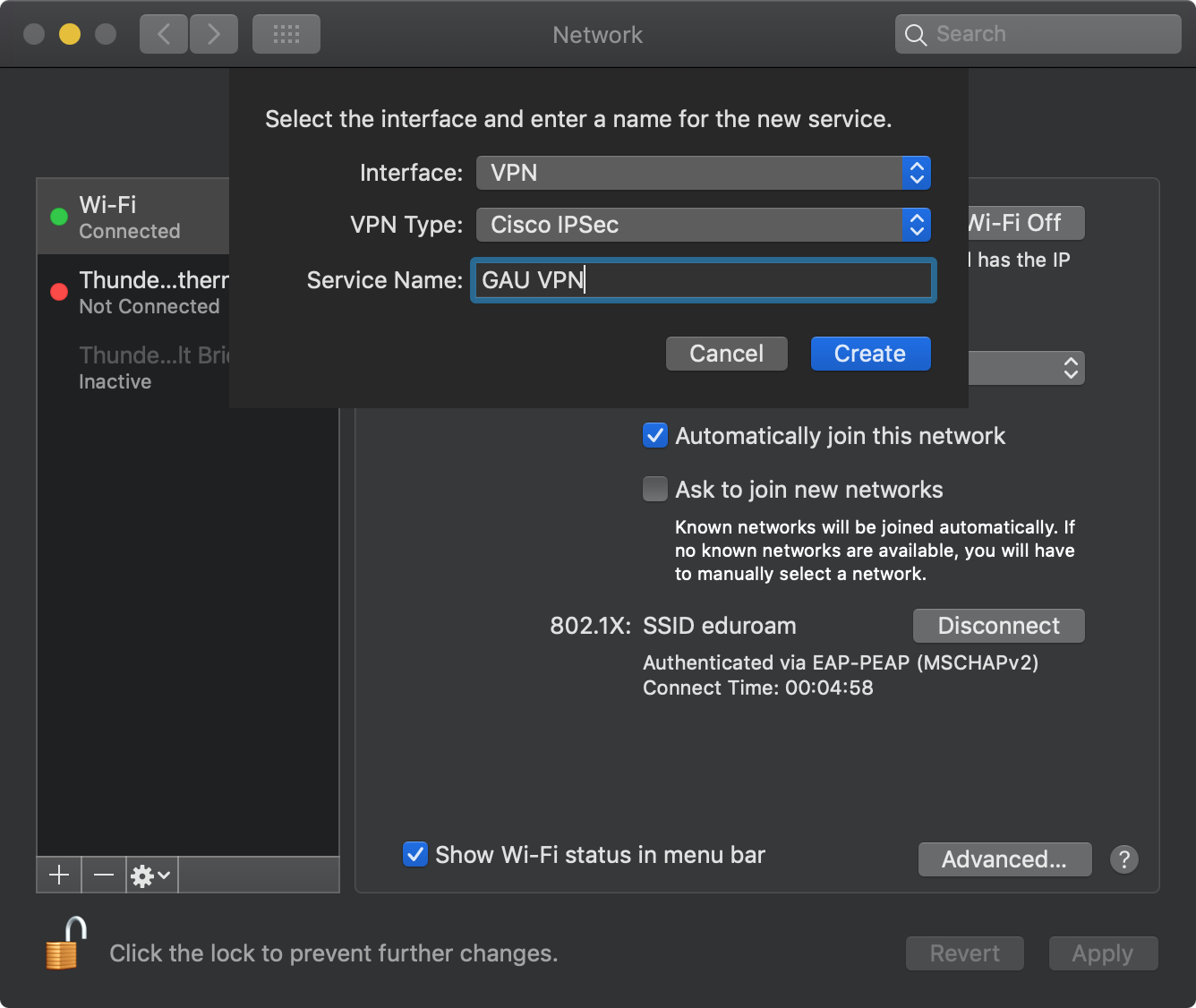Click the 'SSID eduroam' text
This screenshot has width=1196, height=1008.
click(720, 626)
